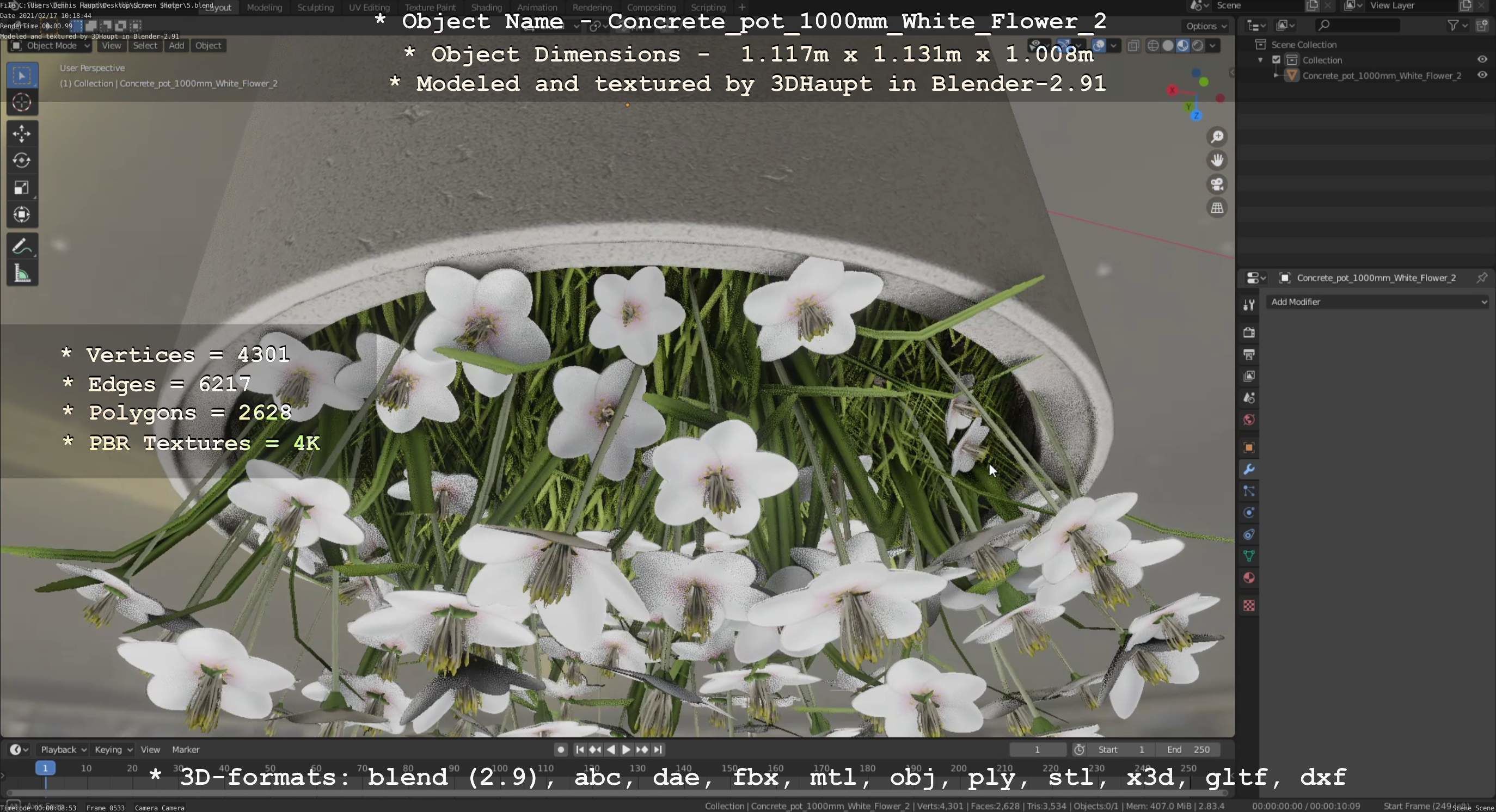Screen dimensions: 1496x812
Task: Open the Object Constraints properties tab
Action: click(x=1249, y=534)
